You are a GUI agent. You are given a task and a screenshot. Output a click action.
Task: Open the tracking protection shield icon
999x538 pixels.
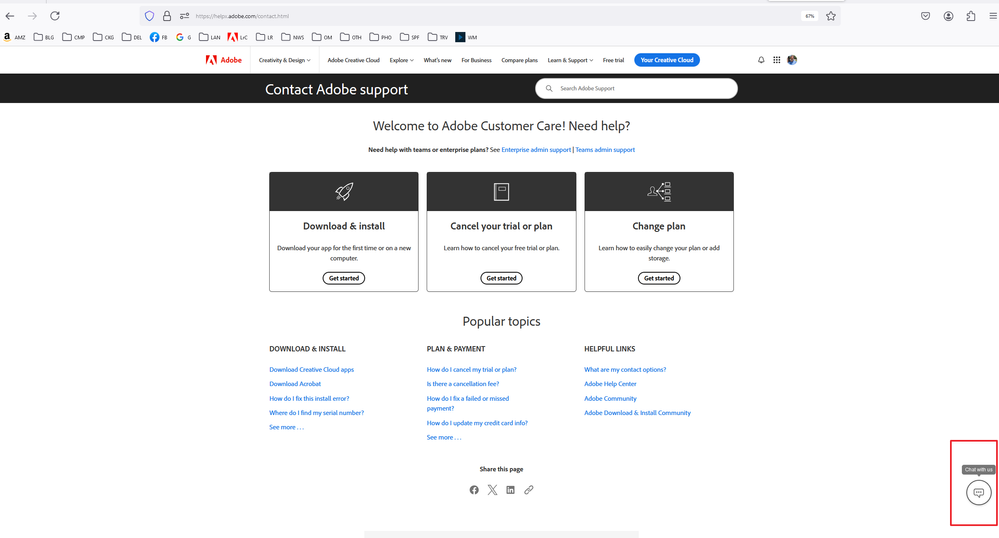pyautogui.click(x=150, y=16)
